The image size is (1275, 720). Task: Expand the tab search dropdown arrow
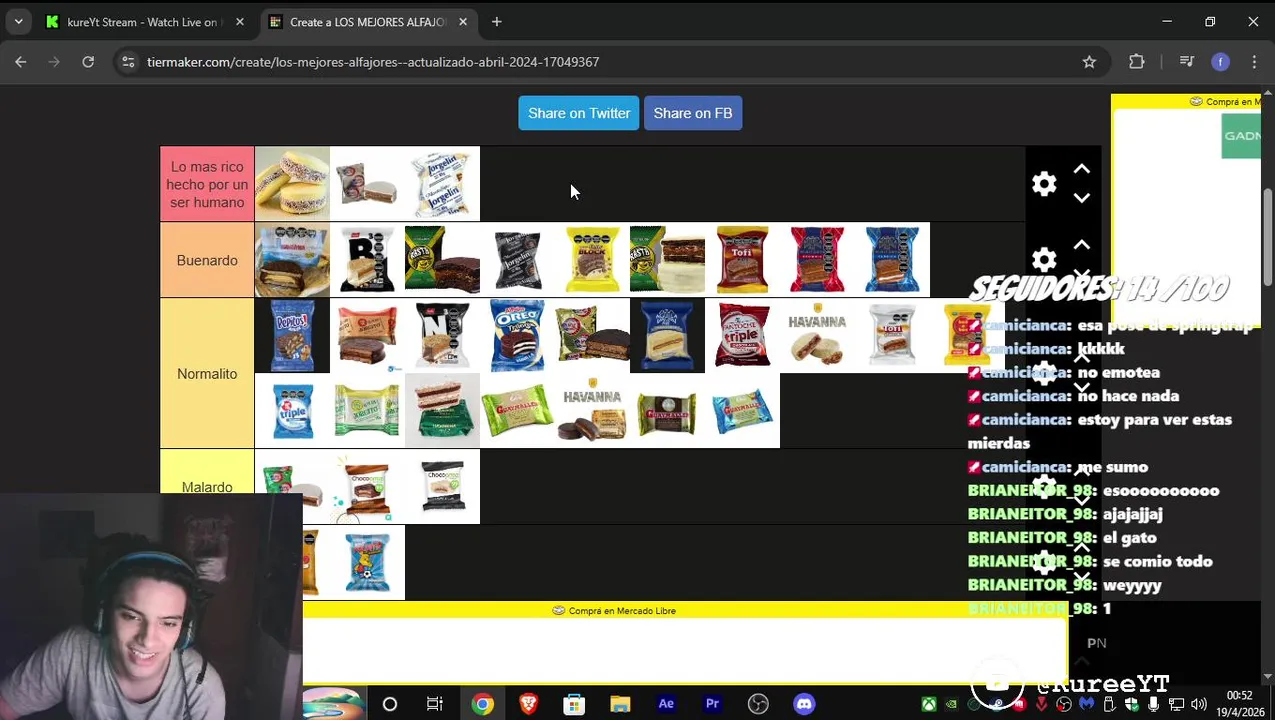pyautogui.click(x=18, y=22)
